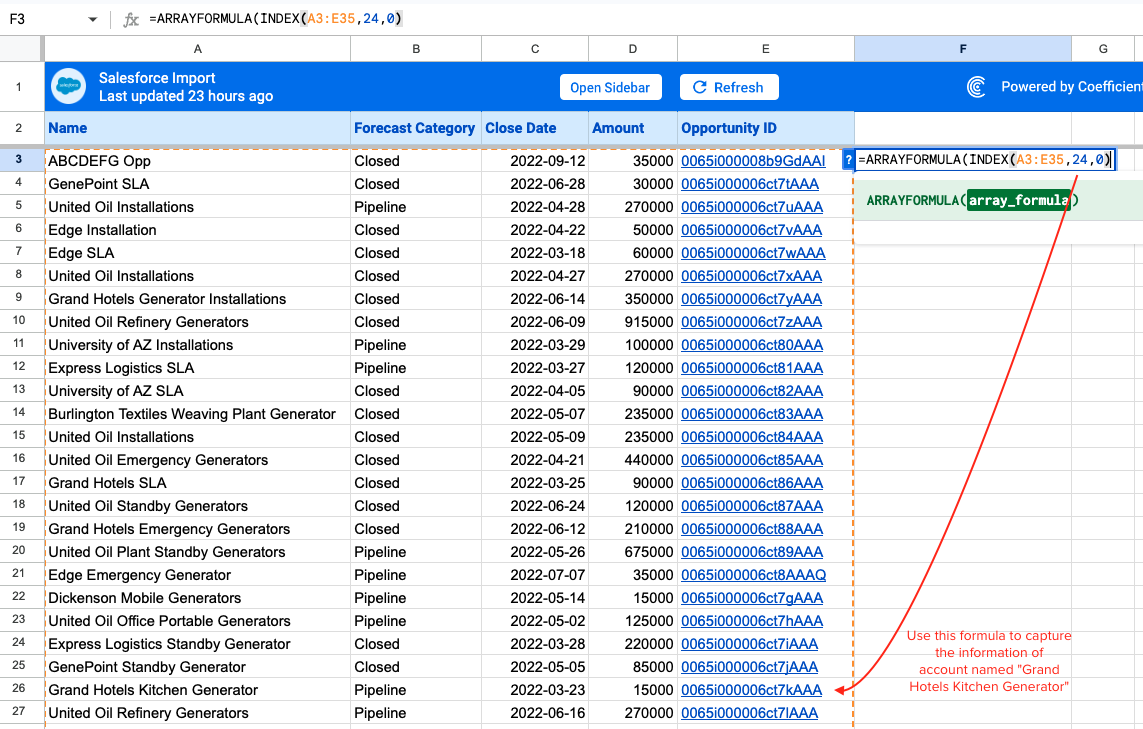Select column F header
Viewport: 1143px width, 729px height.
coord(963,49)
